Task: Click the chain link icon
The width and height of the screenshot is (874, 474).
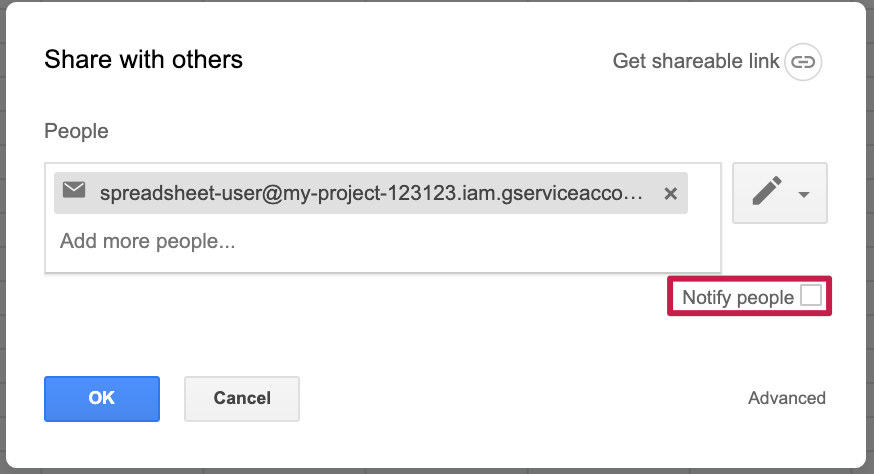Action: tap(802, 62)
